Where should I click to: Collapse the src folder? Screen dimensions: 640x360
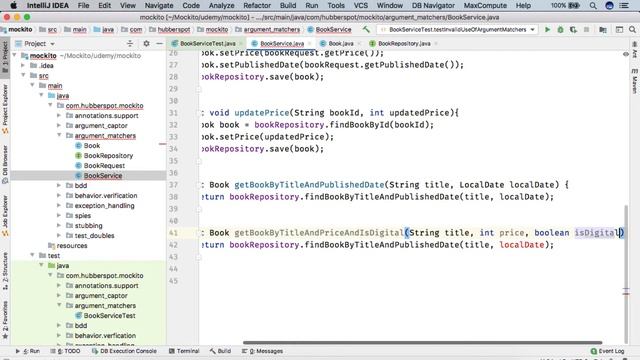click(23, 75)
